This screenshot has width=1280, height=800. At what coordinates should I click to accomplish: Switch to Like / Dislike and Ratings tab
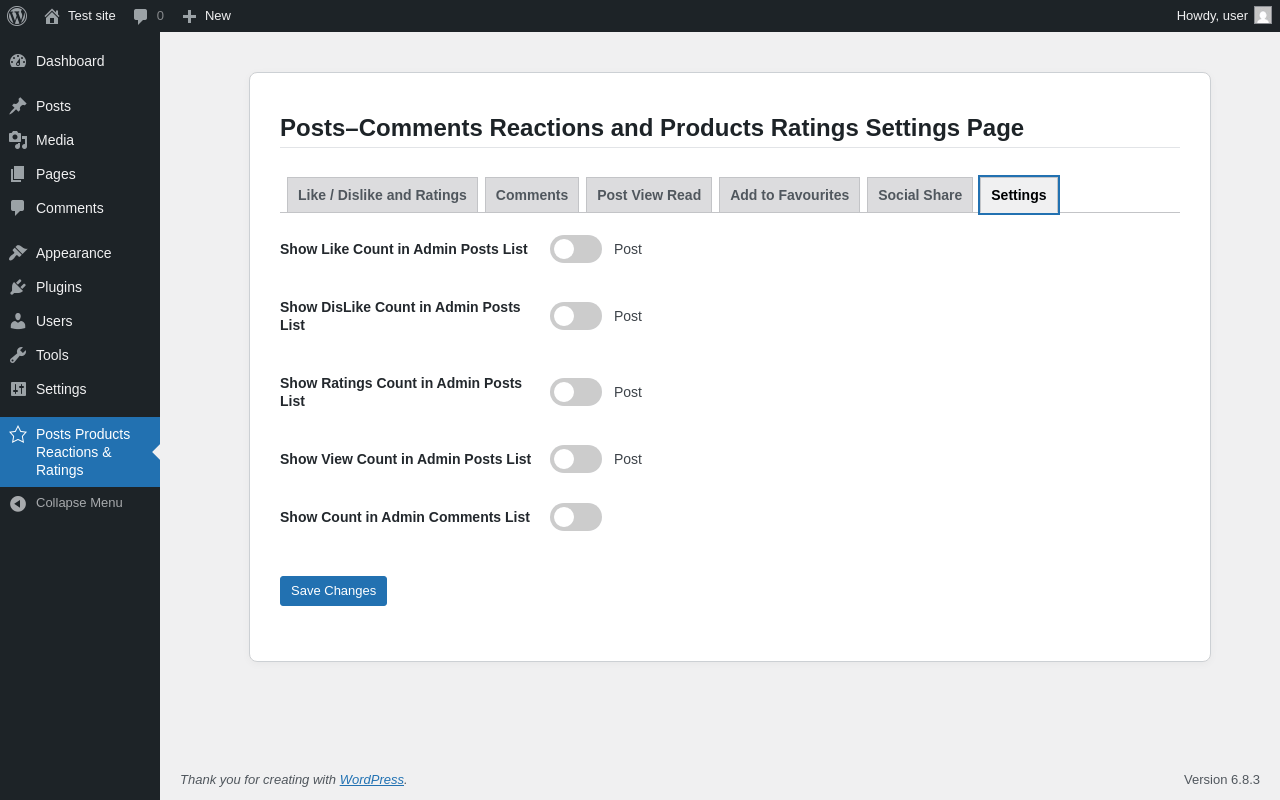pos(382,195)
